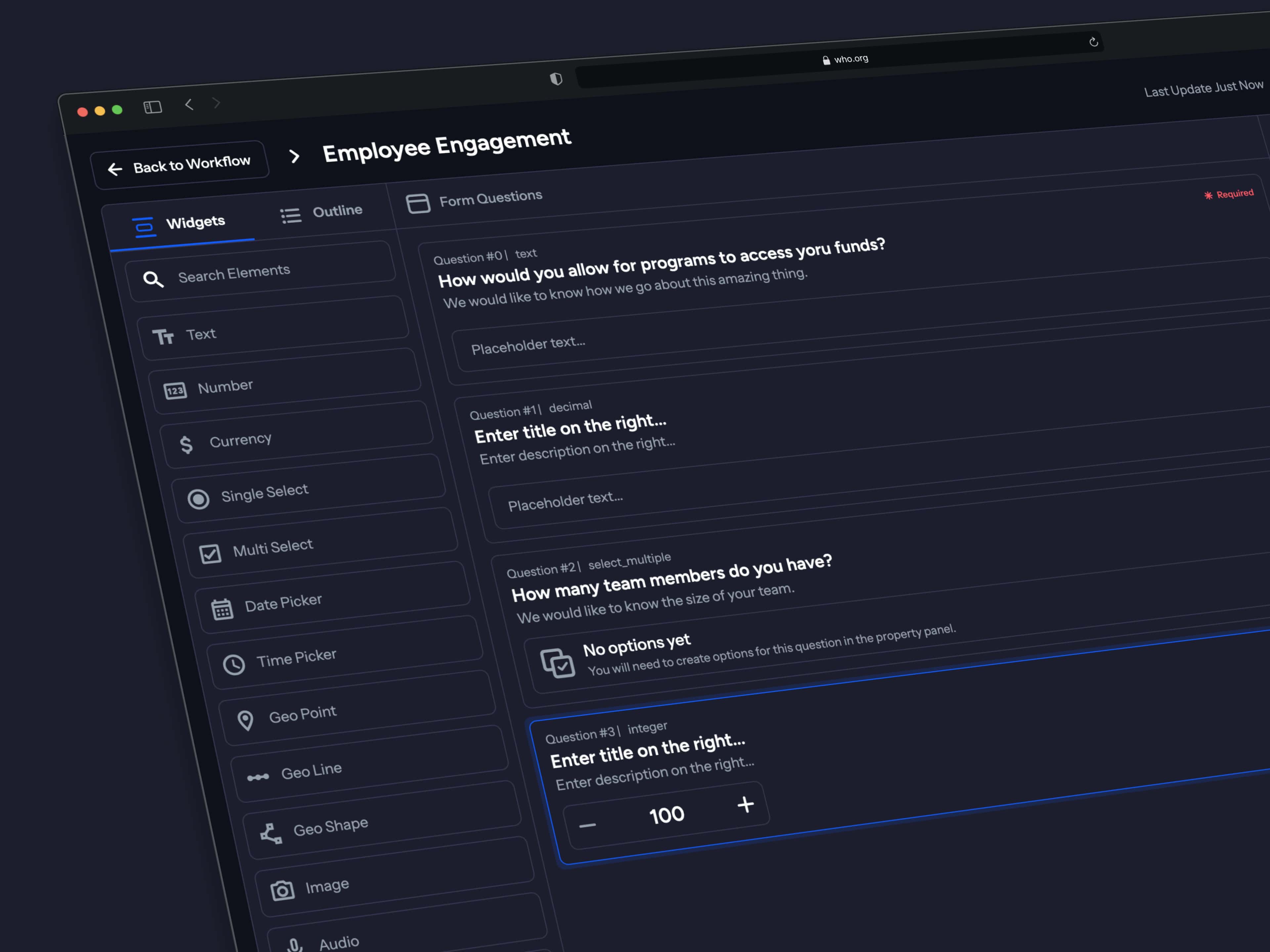Click the Time Picker clock icon

point(234,664)
